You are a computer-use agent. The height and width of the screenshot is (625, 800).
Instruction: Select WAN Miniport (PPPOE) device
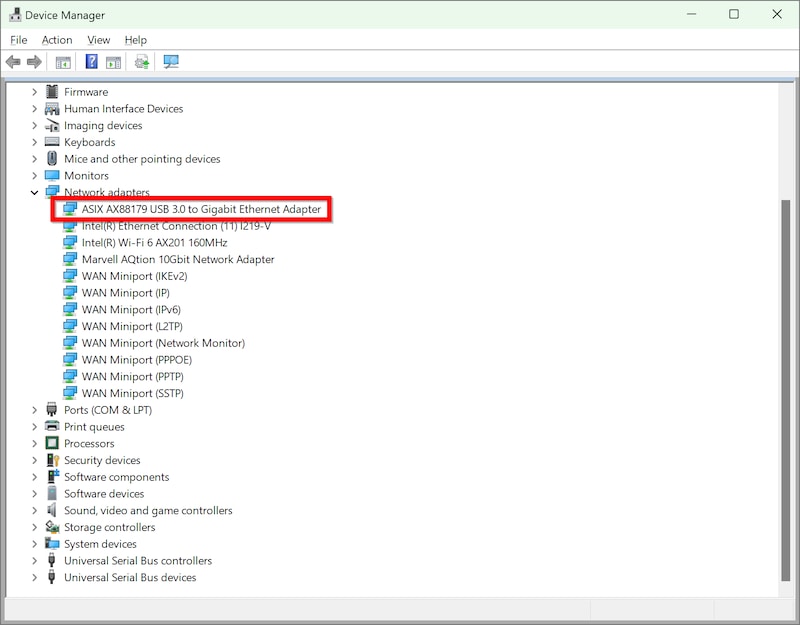[x=136, y=360]
